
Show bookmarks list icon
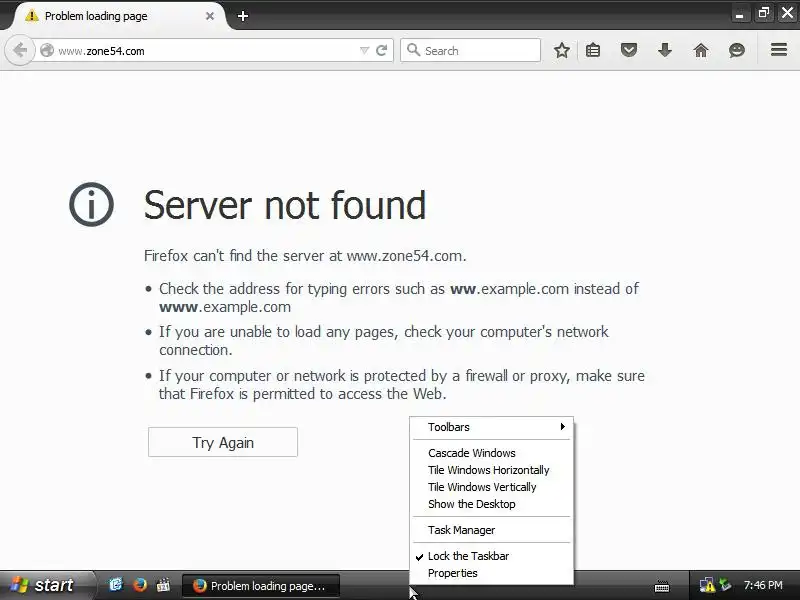593,51
